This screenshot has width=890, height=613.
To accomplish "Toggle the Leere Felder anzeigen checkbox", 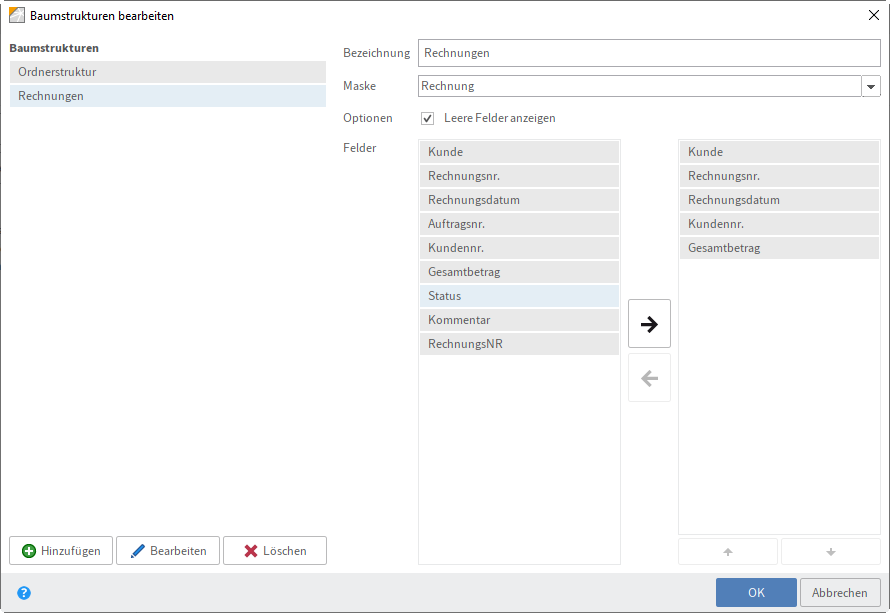I will coord(427,118).
